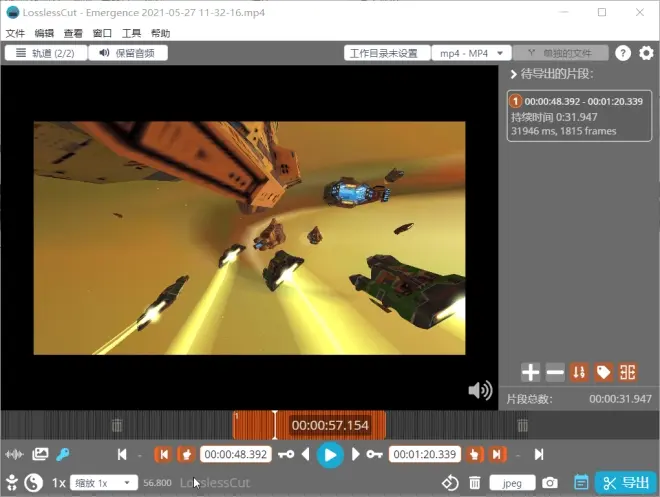Play the video
Image resolution: width=660 pixels, height=497 pixels.
tap(330, 455)
